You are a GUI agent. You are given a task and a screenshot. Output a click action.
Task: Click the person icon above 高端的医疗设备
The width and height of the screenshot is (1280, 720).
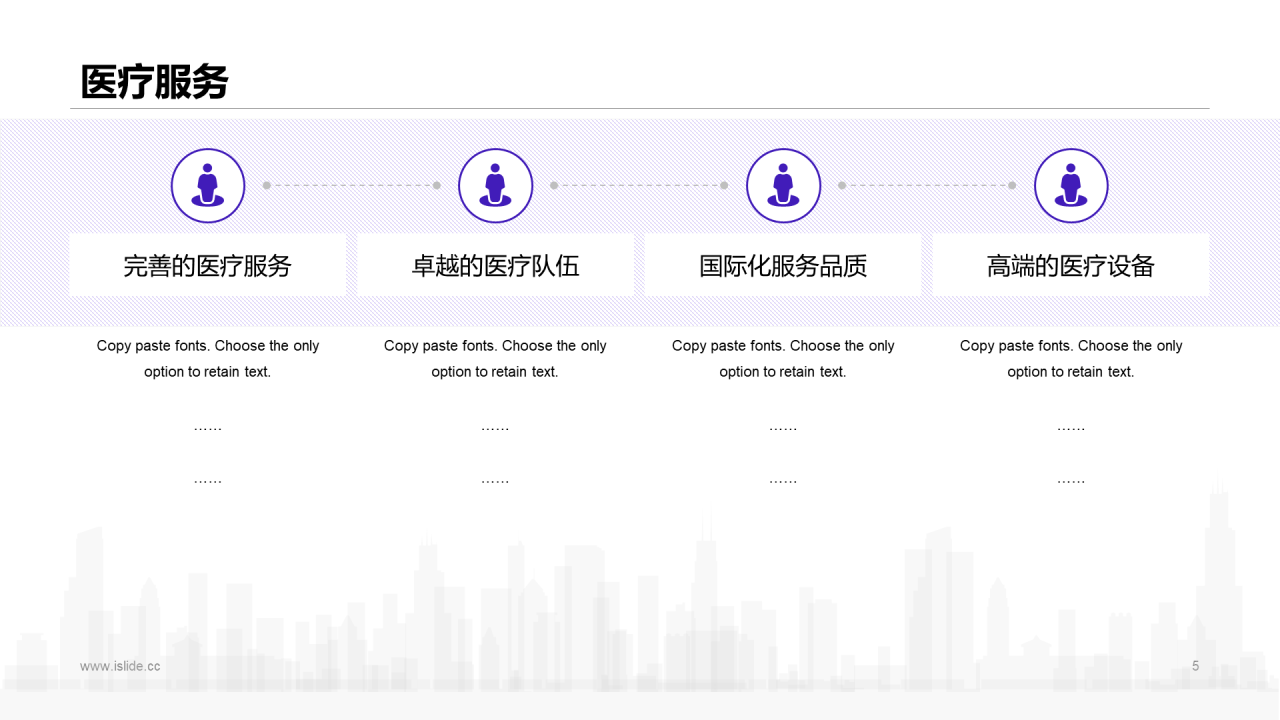[x=1071, y=186]
